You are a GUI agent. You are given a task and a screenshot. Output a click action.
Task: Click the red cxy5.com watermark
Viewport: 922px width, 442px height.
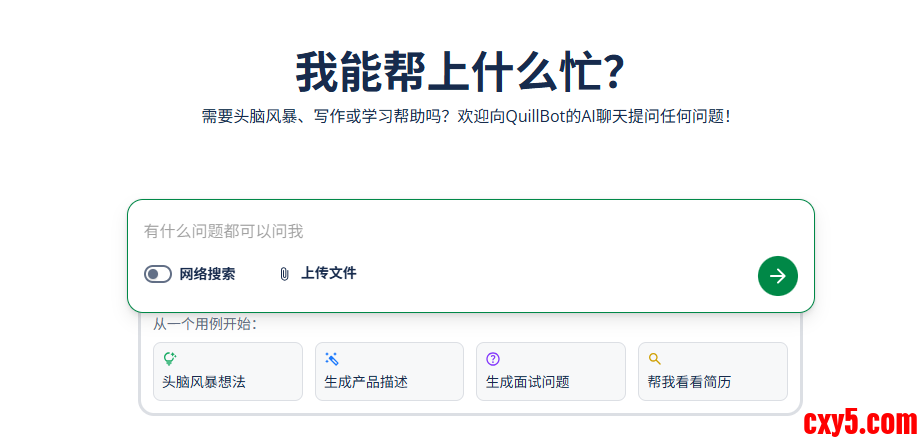pos(859,422)
